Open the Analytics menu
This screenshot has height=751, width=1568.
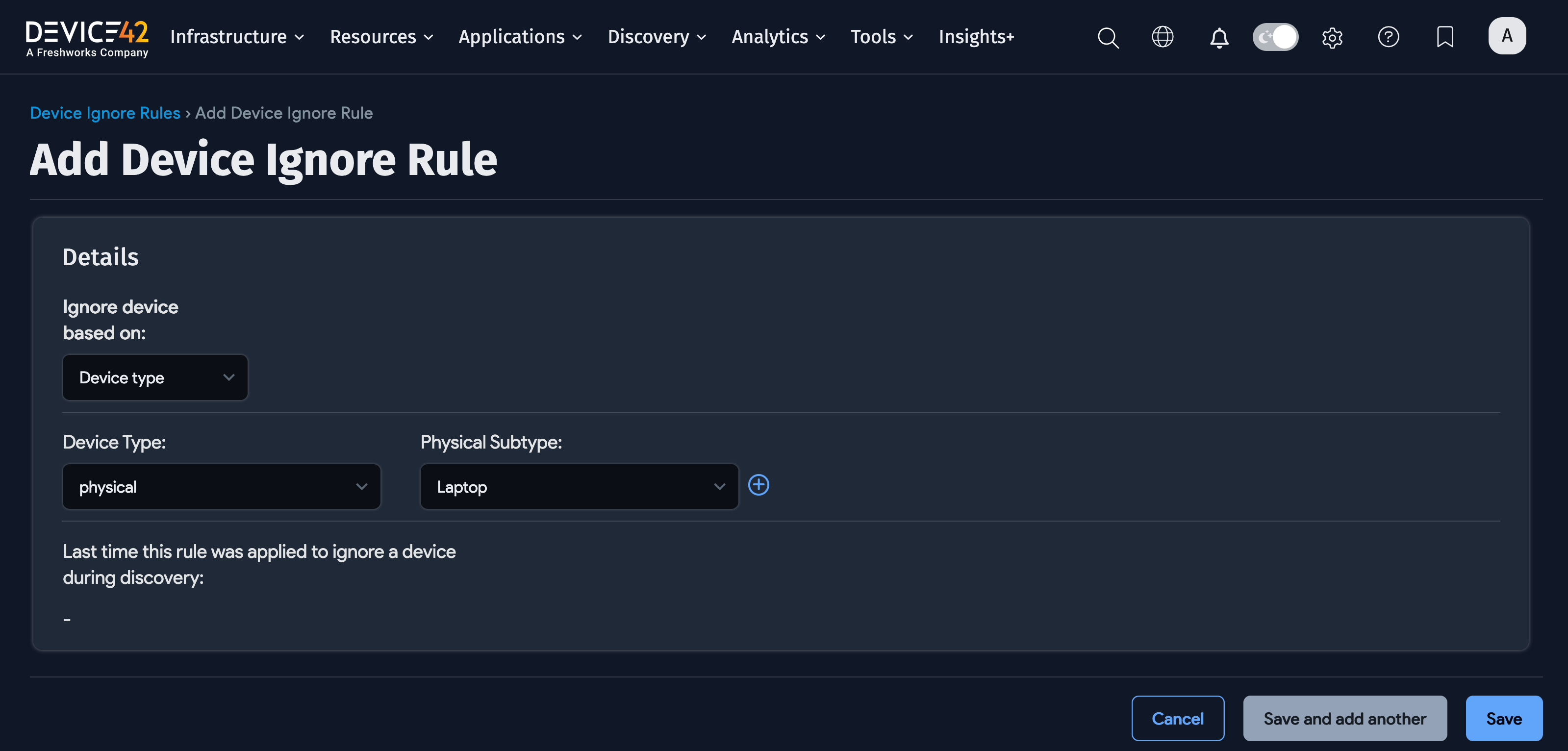778,37
